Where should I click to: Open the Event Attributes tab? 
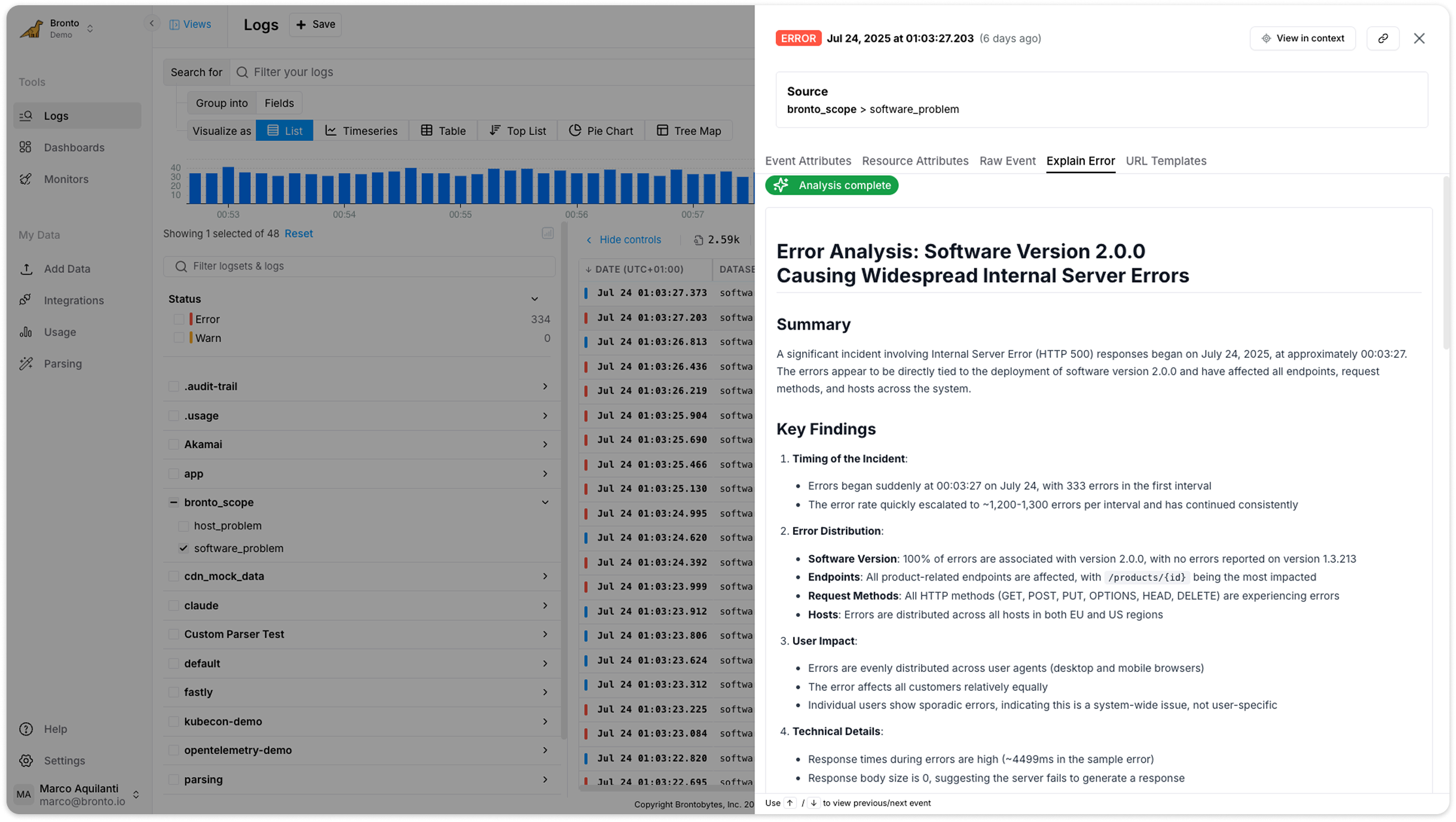[x=808, y=161]
